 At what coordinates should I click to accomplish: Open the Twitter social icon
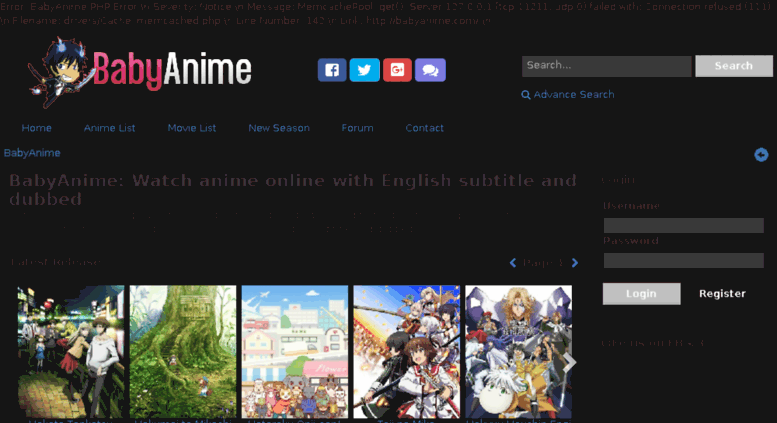coord(365,70)
